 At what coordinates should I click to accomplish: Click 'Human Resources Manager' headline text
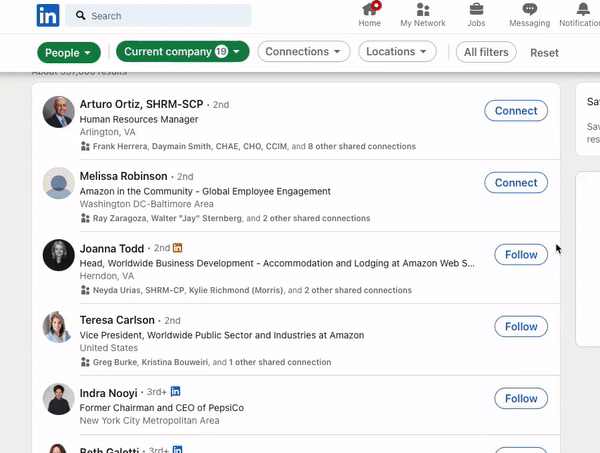tap(139, 119)
